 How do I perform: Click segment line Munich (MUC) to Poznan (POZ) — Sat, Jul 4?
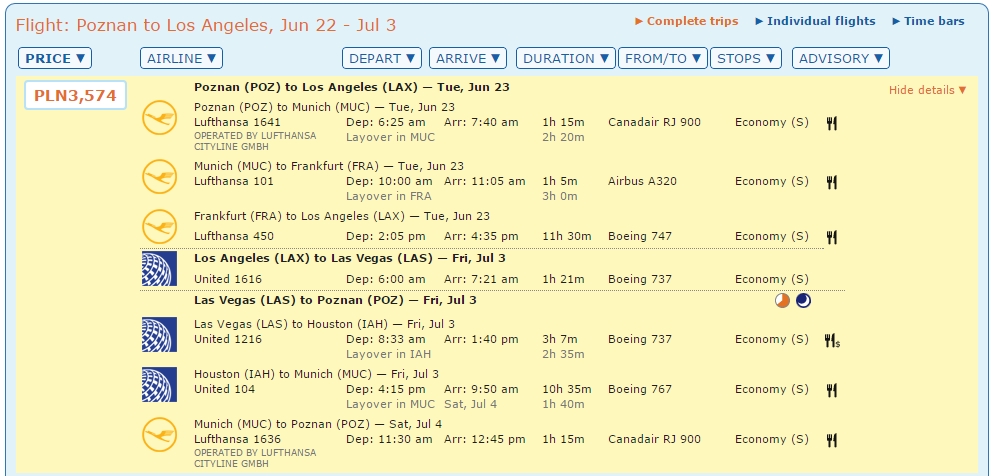click(318, 424)
